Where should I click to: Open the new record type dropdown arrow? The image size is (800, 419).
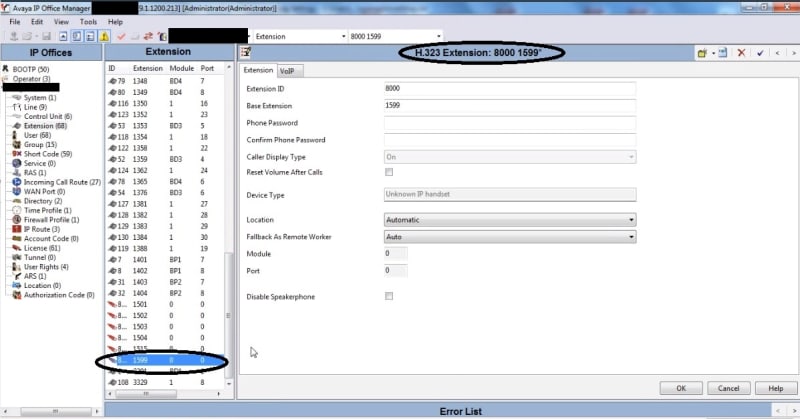click(713, 53)
